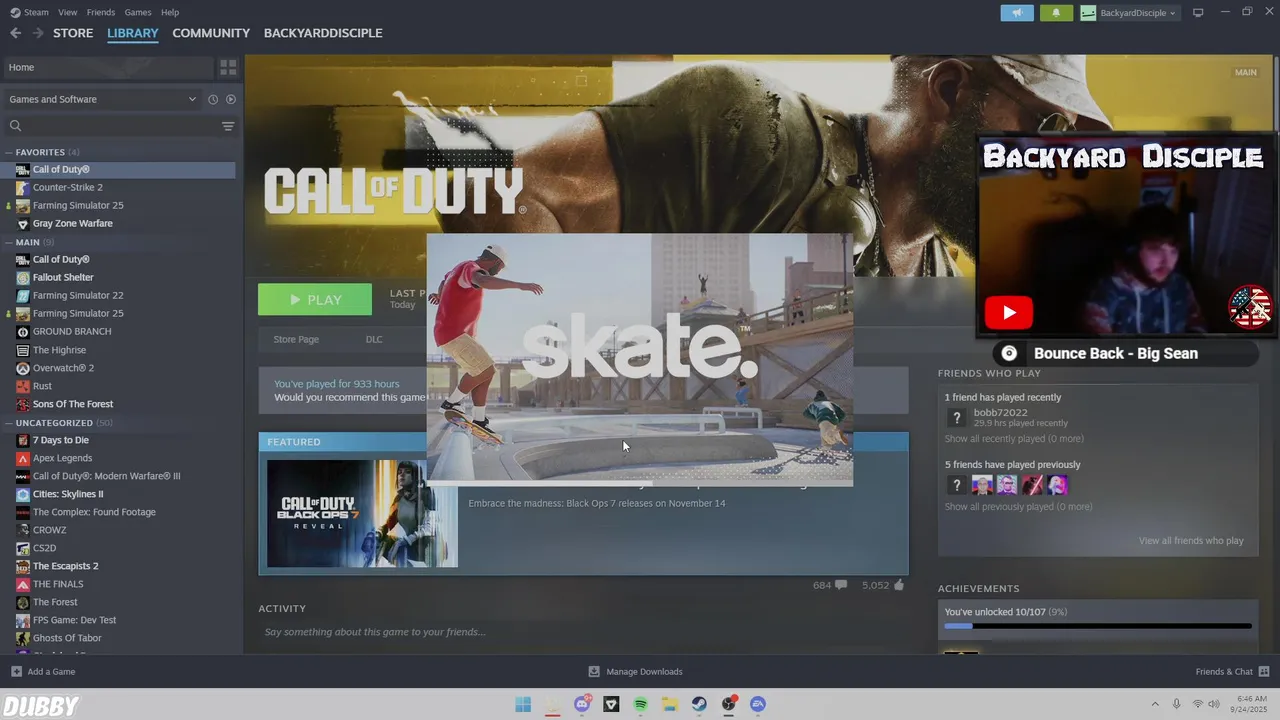Open the Friends menu
The width and height of the screenshot is (1280, 720).
(x=101, y=12)
